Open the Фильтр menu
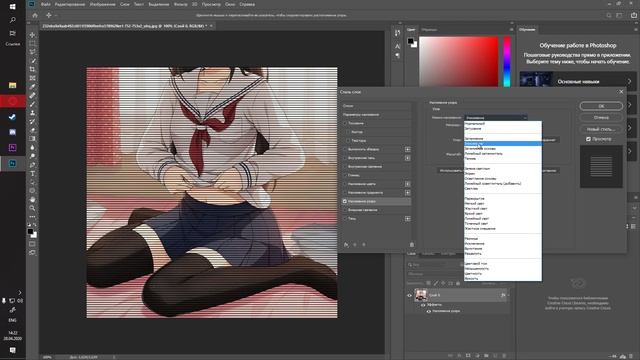Screen dimensions: 640x360 pyautogui.click(x=180, y=4)
